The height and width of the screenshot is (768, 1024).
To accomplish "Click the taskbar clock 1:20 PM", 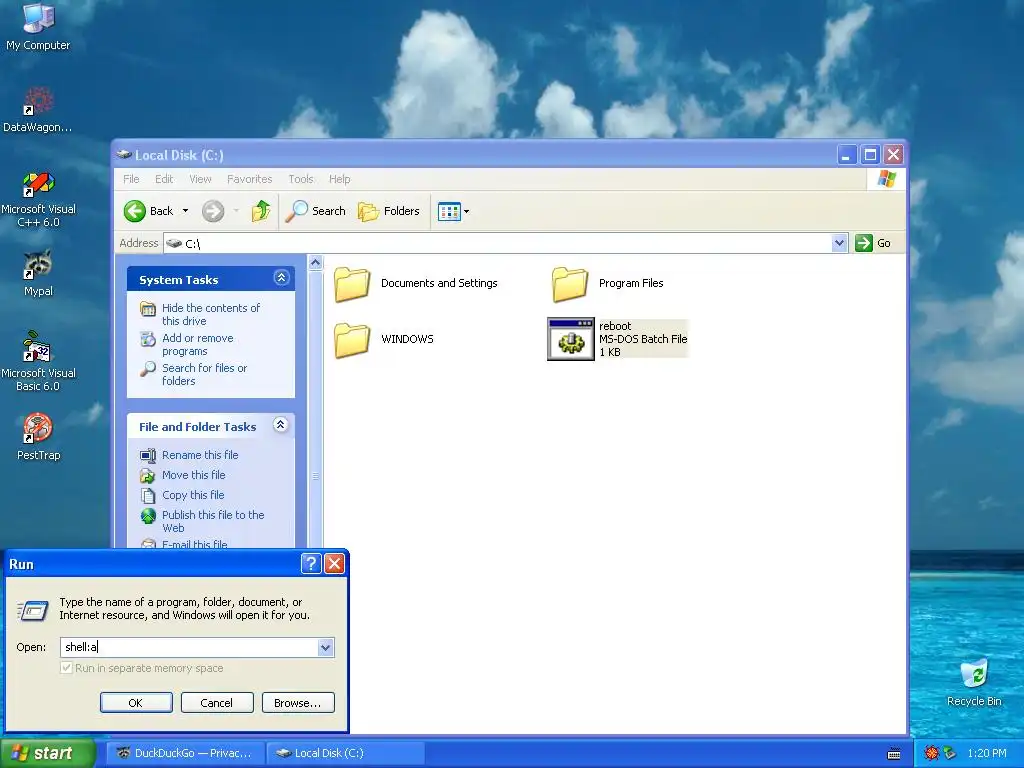I will point(987,753).
